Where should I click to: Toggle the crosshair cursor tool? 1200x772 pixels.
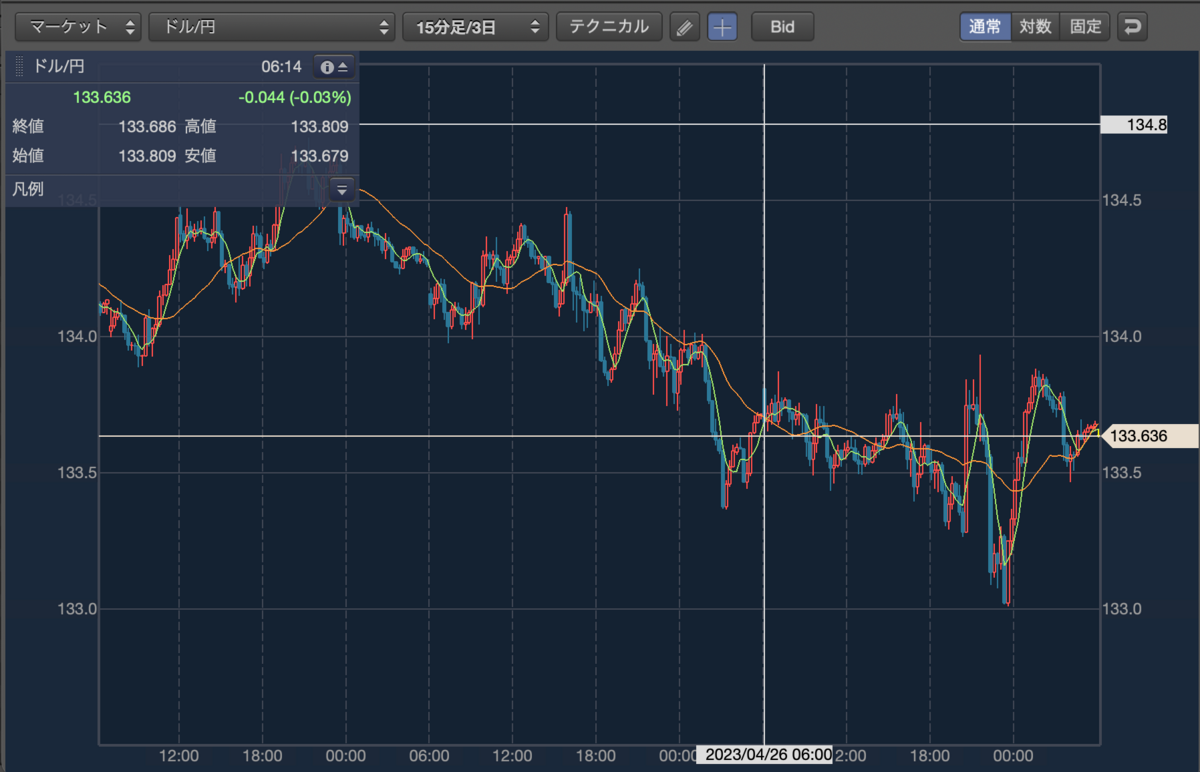point(722,27)
